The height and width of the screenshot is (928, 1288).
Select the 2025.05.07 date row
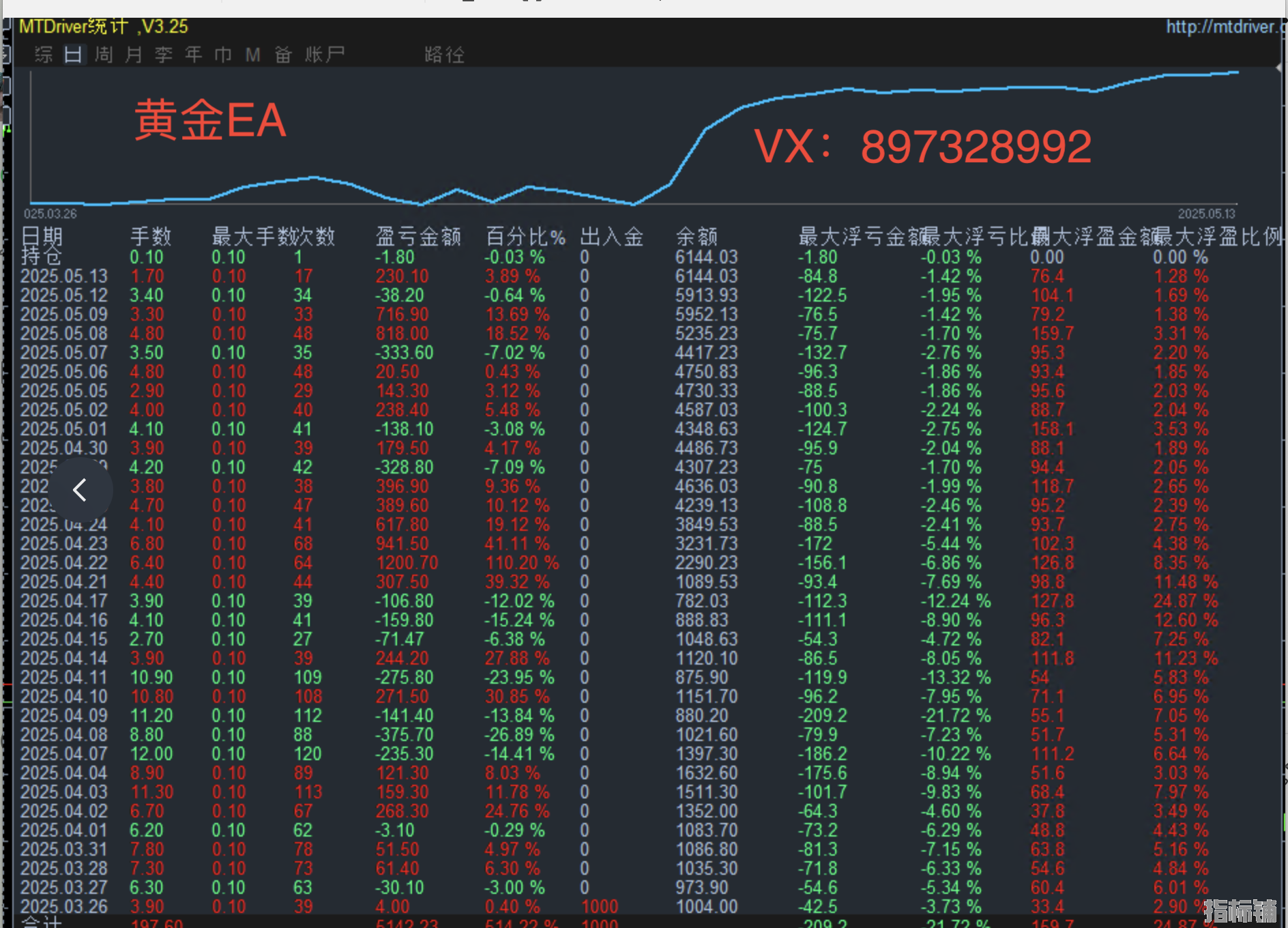pyautogui.click(x=64, y=353)
